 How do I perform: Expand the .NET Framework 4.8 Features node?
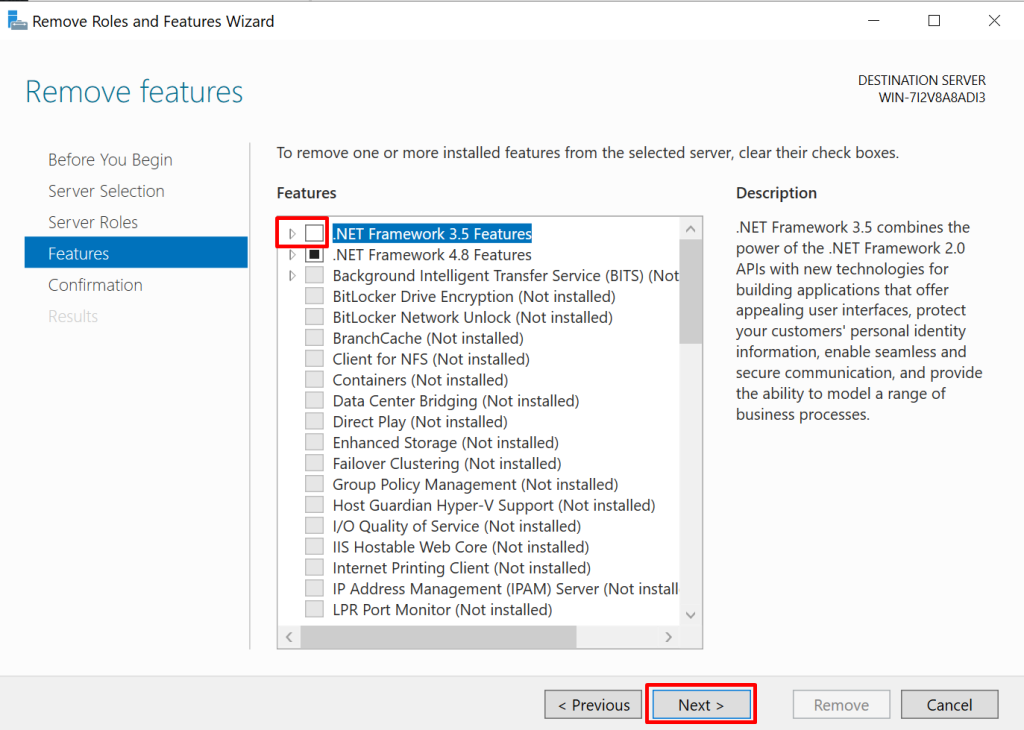click(x=292, y=255)
